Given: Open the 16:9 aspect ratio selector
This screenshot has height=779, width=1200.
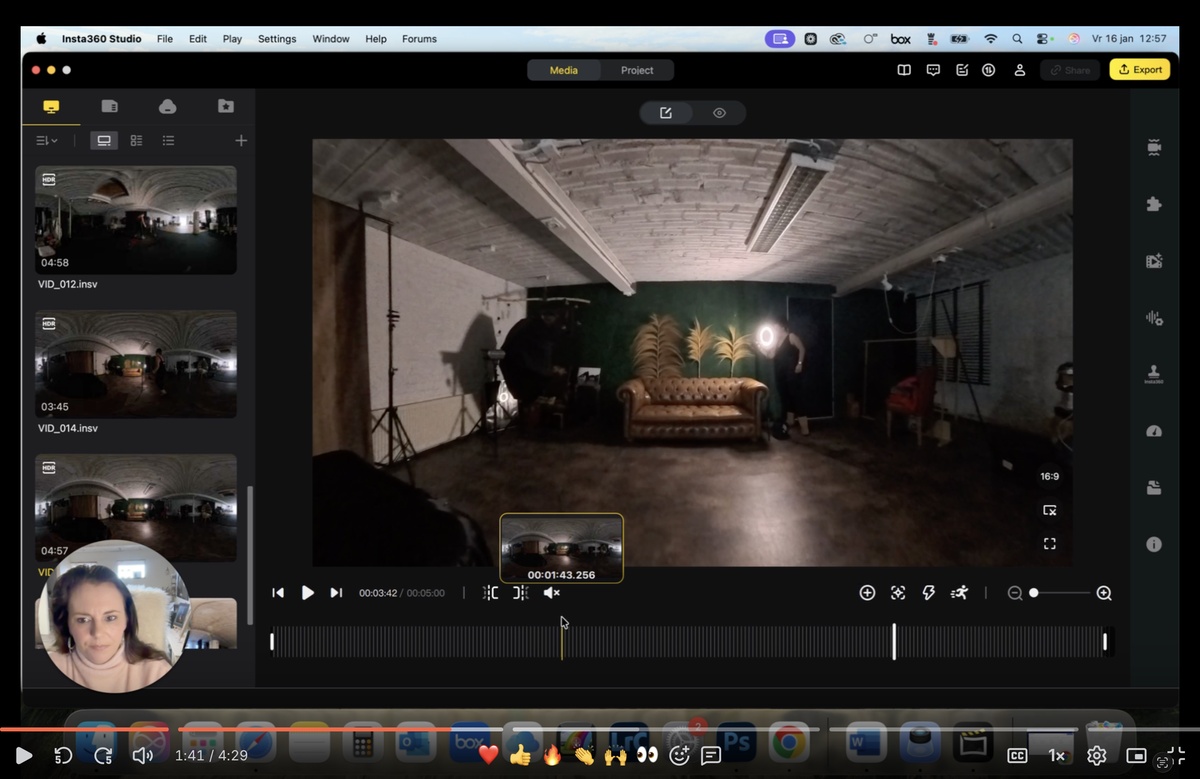Looking at the screenshot, I should coord(1049,477).
